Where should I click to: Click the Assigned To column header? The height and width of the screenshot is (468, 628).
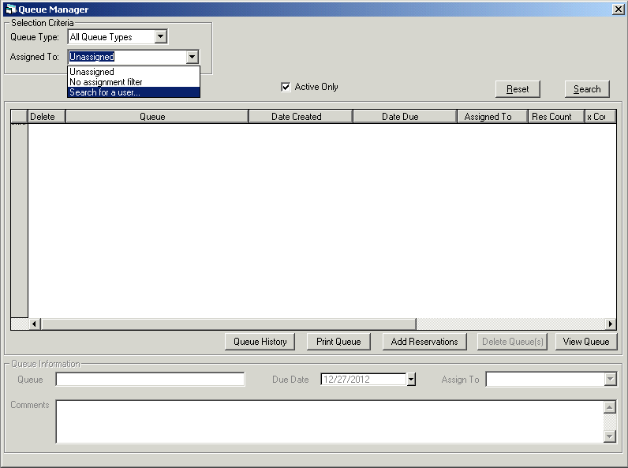pos(492,116)
